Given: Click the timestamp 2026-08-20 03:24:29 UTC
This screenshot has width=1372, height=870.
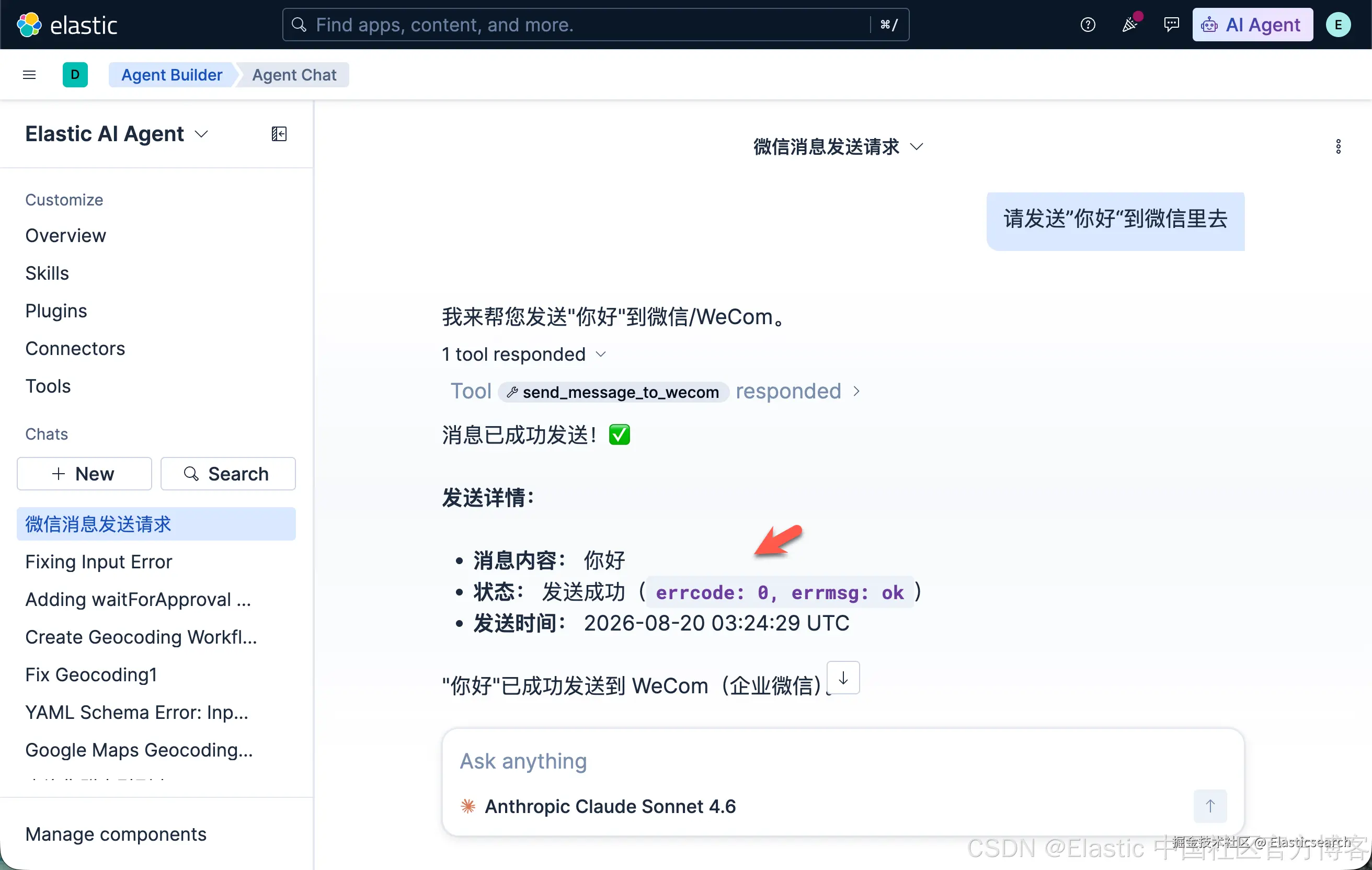Looking at the screenshot, I should 716,623.
